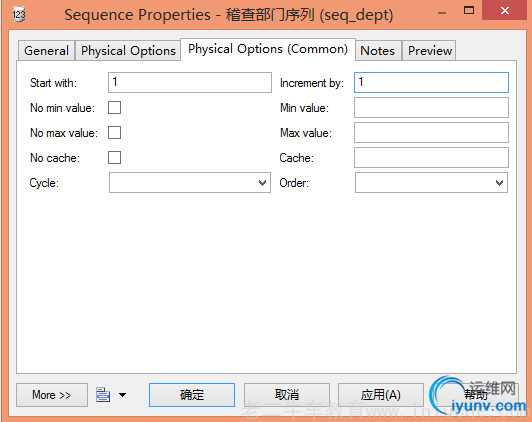Screen dimensions: 532x422
Task: Click the More >> button
Action: tap(52, 395)
